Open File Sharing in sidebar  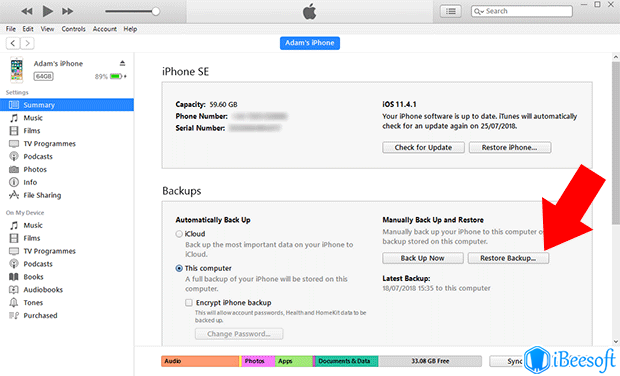42,195
